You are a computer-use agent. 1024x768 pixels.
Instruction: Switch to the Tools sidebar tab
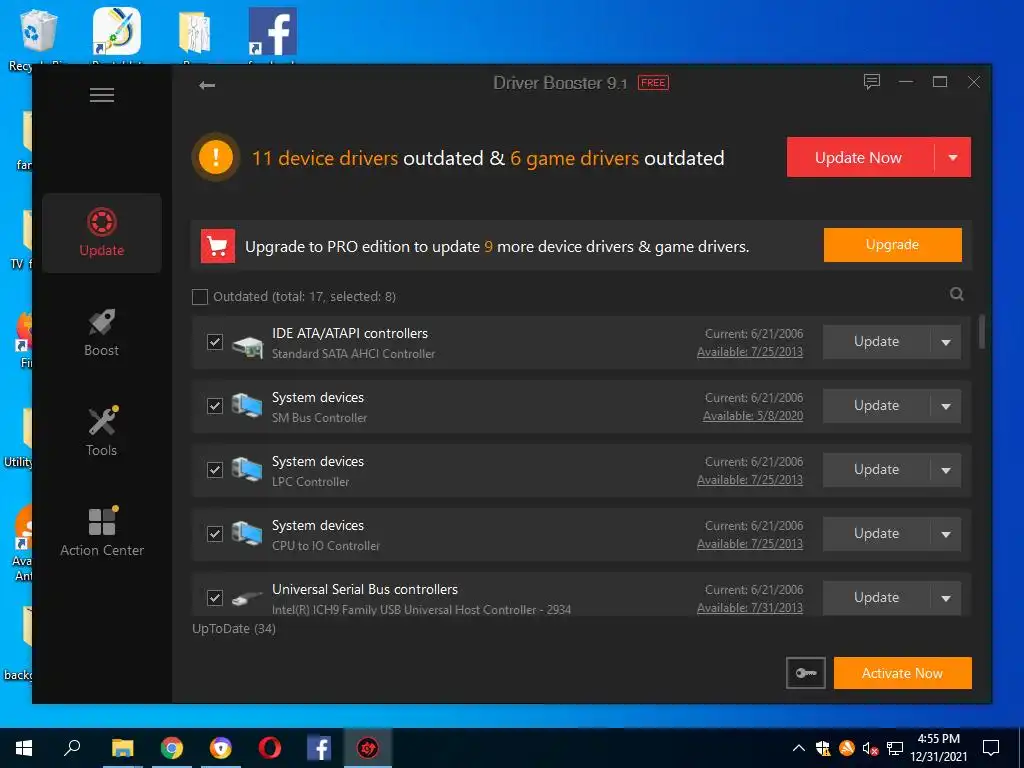[x=102, y=432]
